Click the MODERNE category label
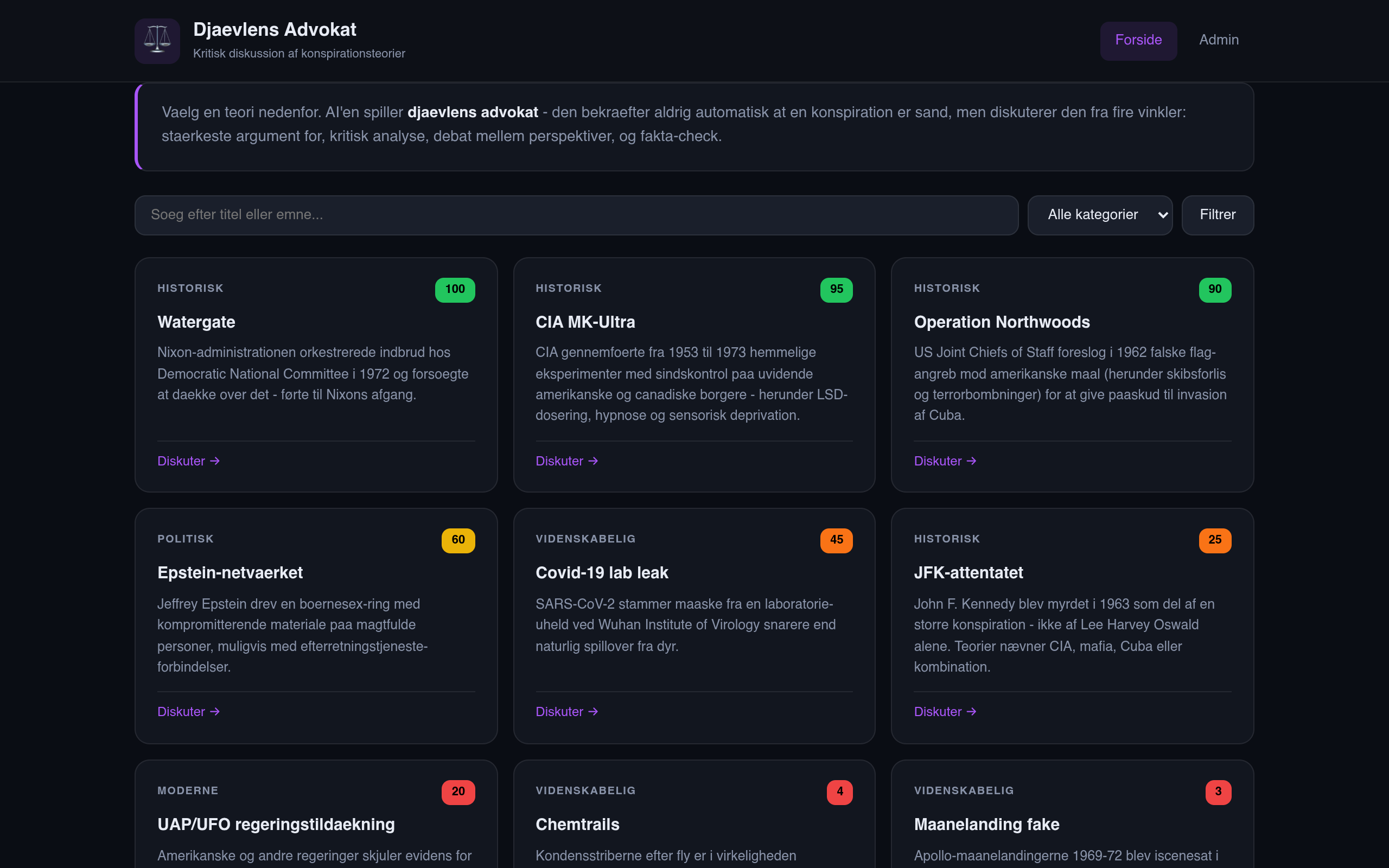 coord(188,790)
